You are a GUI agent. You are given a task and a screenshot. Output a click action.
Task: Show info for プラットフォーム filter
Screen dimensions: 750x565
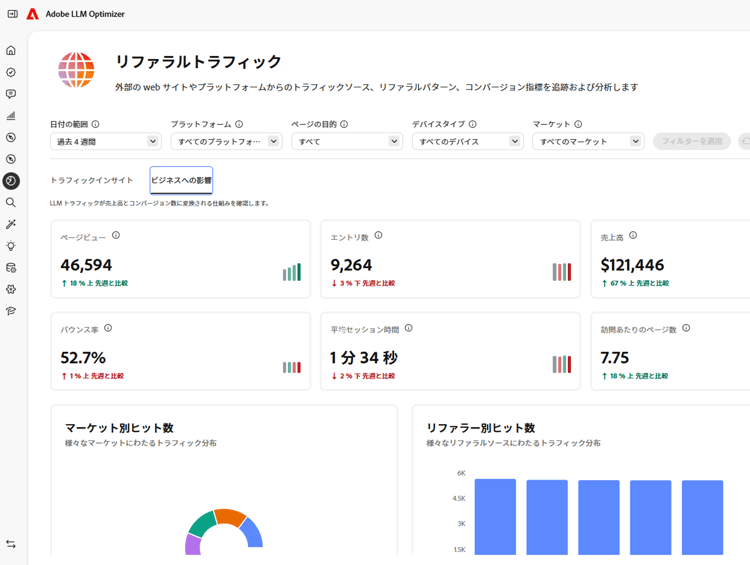coord(239,124)
